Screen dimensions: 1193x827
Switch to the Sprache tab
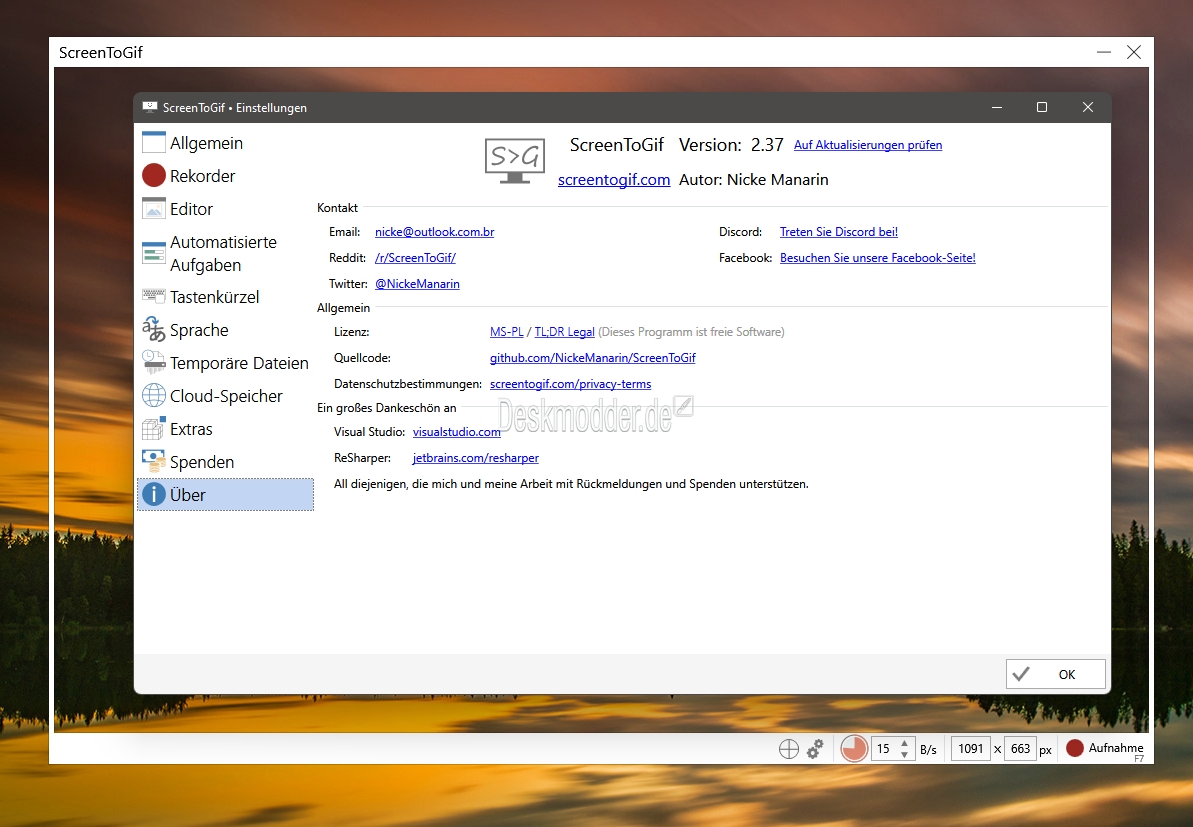(225, 329)
